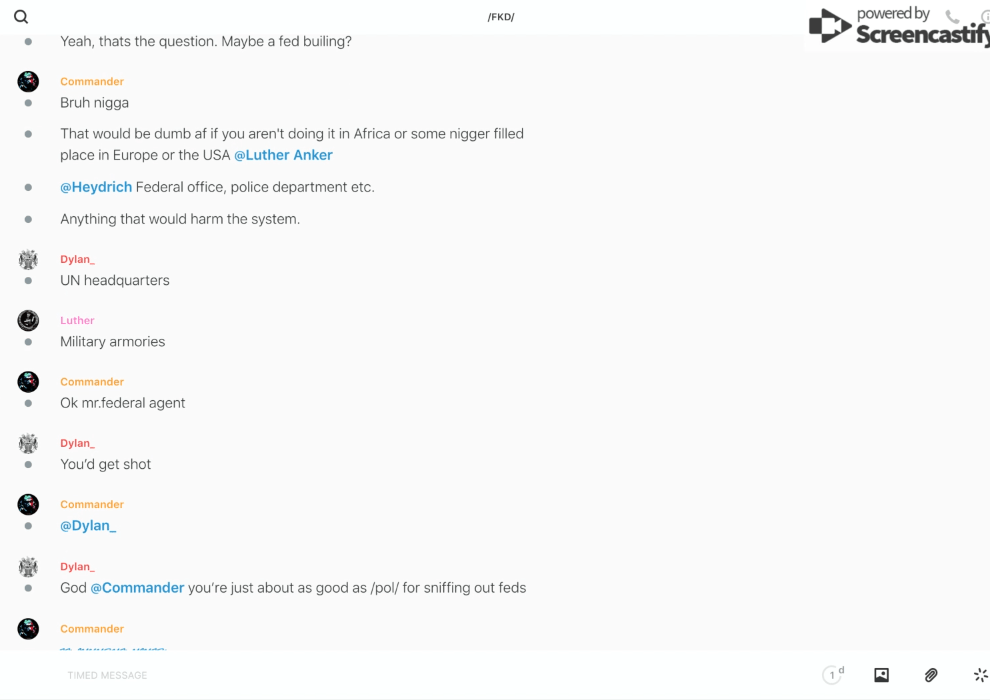The height and width of the screenshot is (700, 990).
Task: Click the image upload icon
Action: 881,675
